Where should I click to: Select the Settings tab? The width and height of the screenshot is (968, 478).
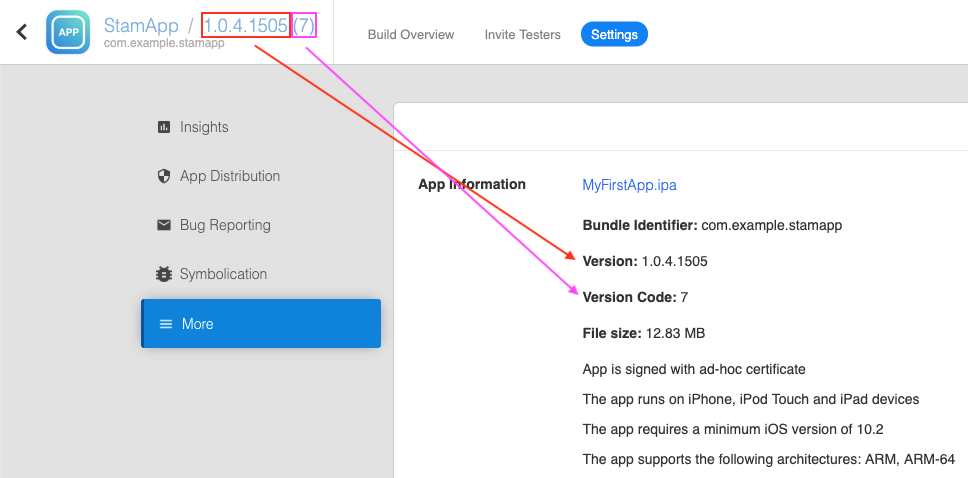[614, 34]
